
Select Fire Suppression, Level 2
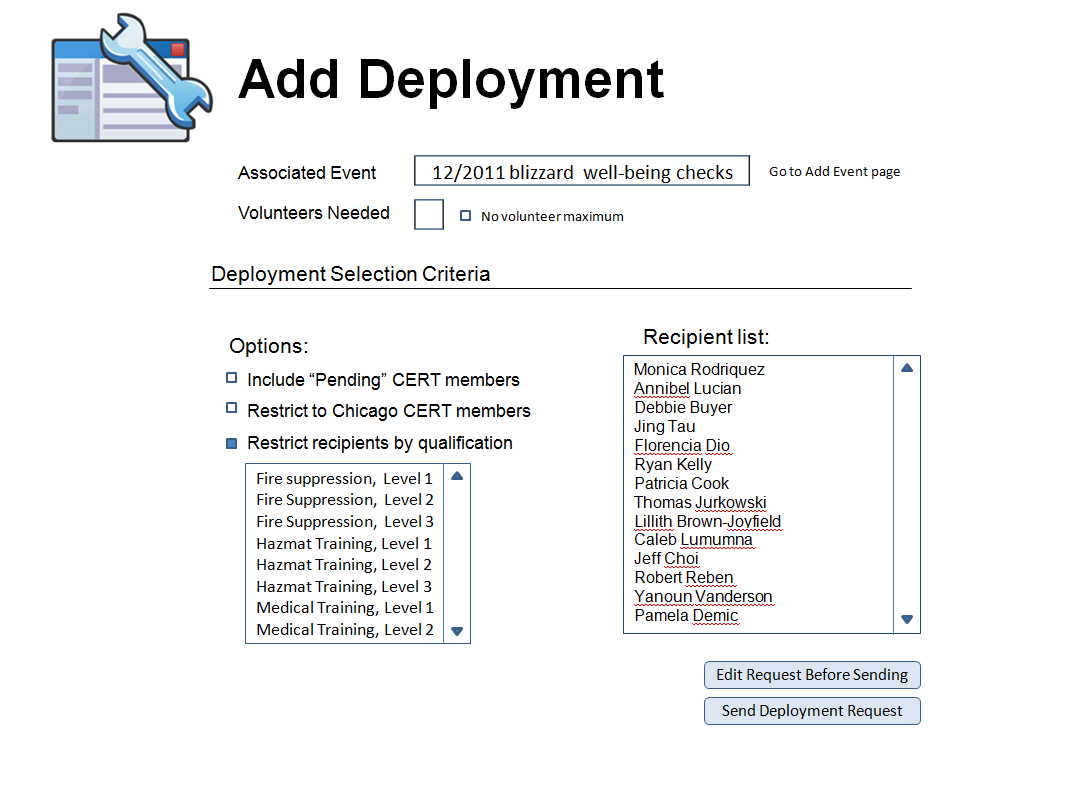(x=344, y=500)
